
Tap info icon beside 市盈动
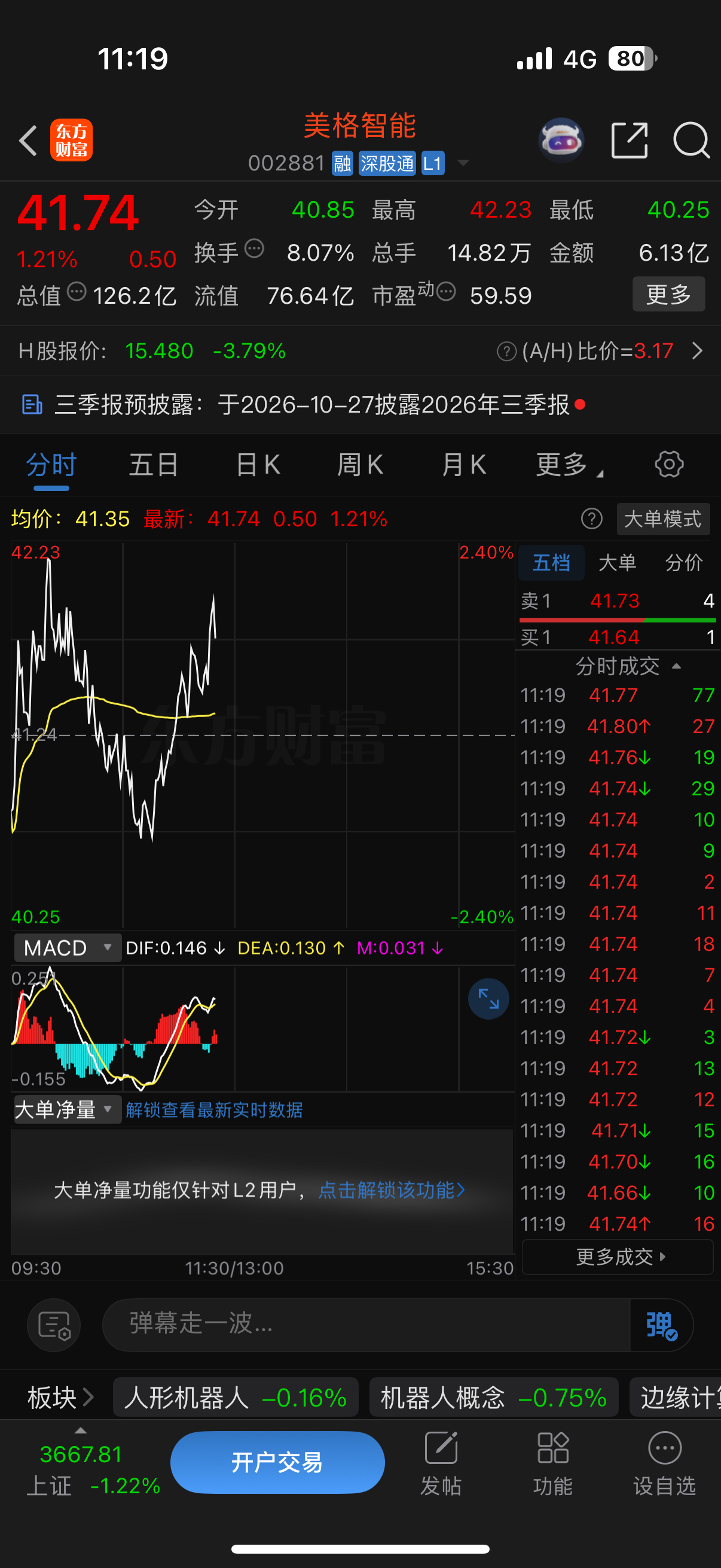(x=446, y=292)
